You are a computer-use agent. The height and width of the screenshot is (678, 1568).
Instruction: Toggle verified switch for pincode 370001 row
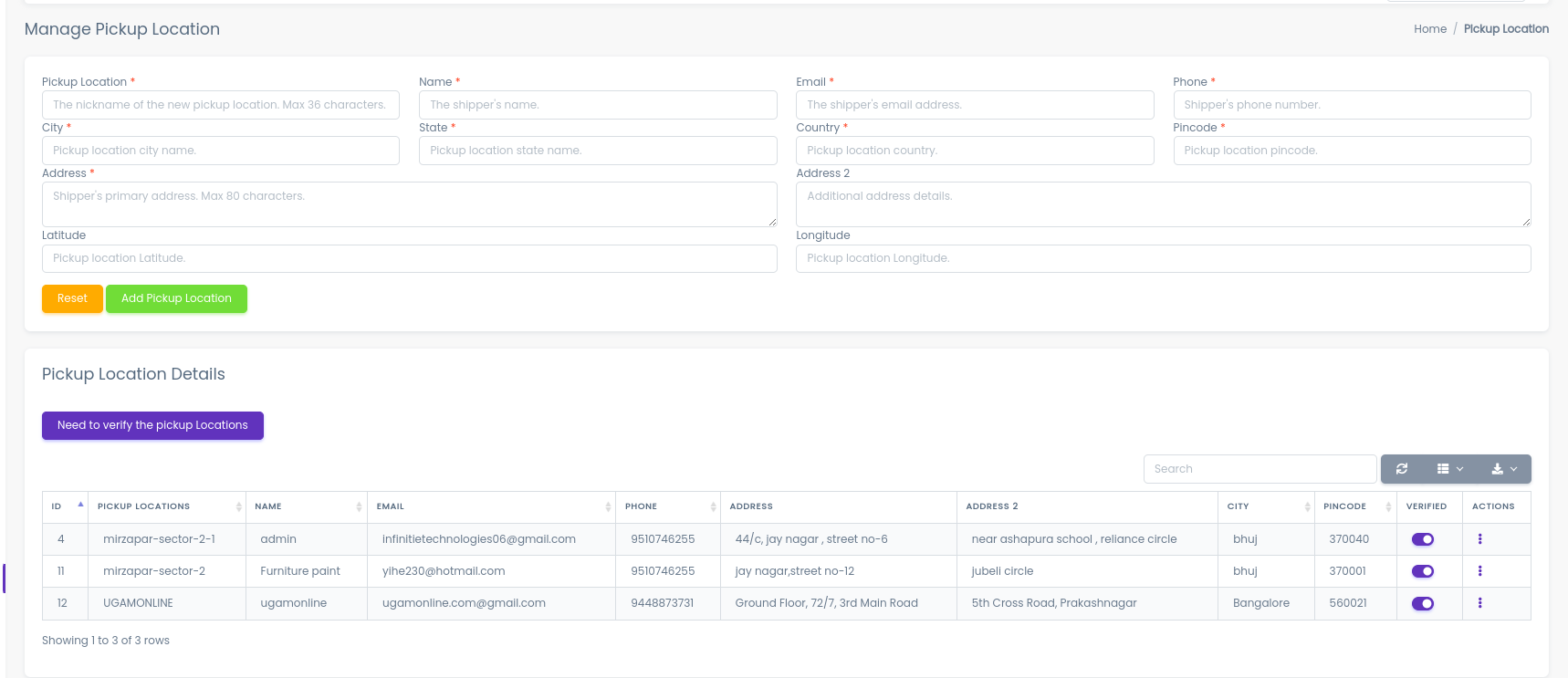[1422, 571]
